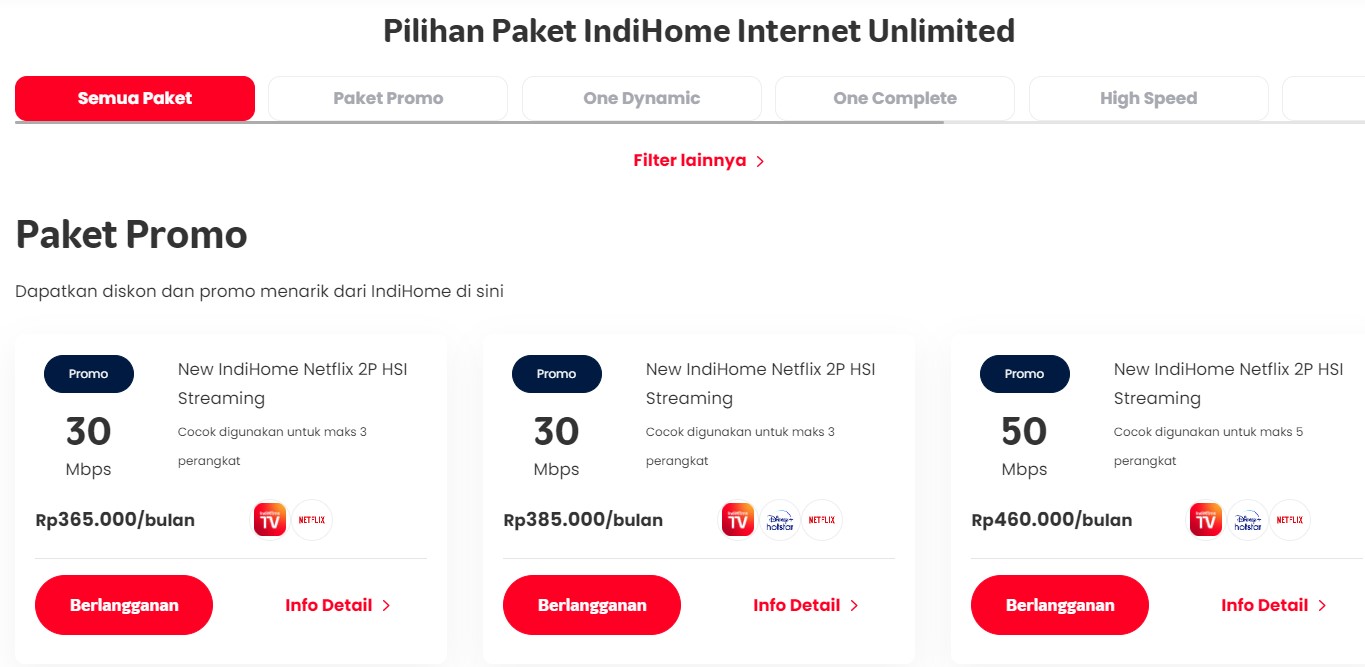Viewport: 1365px width, 667px height.
Task: Click the IndiHome TV icon on the first card
Action: coord(269,519)
